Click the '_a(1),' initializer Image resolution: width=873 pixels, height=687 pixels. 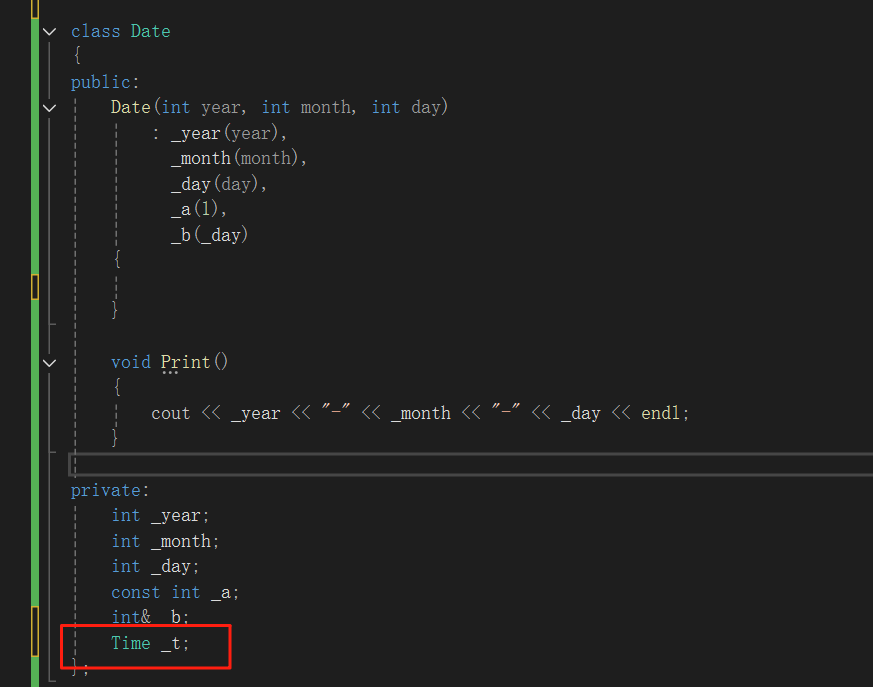(199, 209)
